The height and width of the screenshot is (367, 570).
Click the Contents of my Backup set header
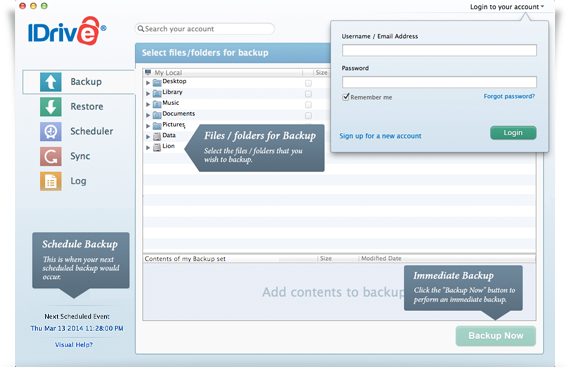(185, 259)
